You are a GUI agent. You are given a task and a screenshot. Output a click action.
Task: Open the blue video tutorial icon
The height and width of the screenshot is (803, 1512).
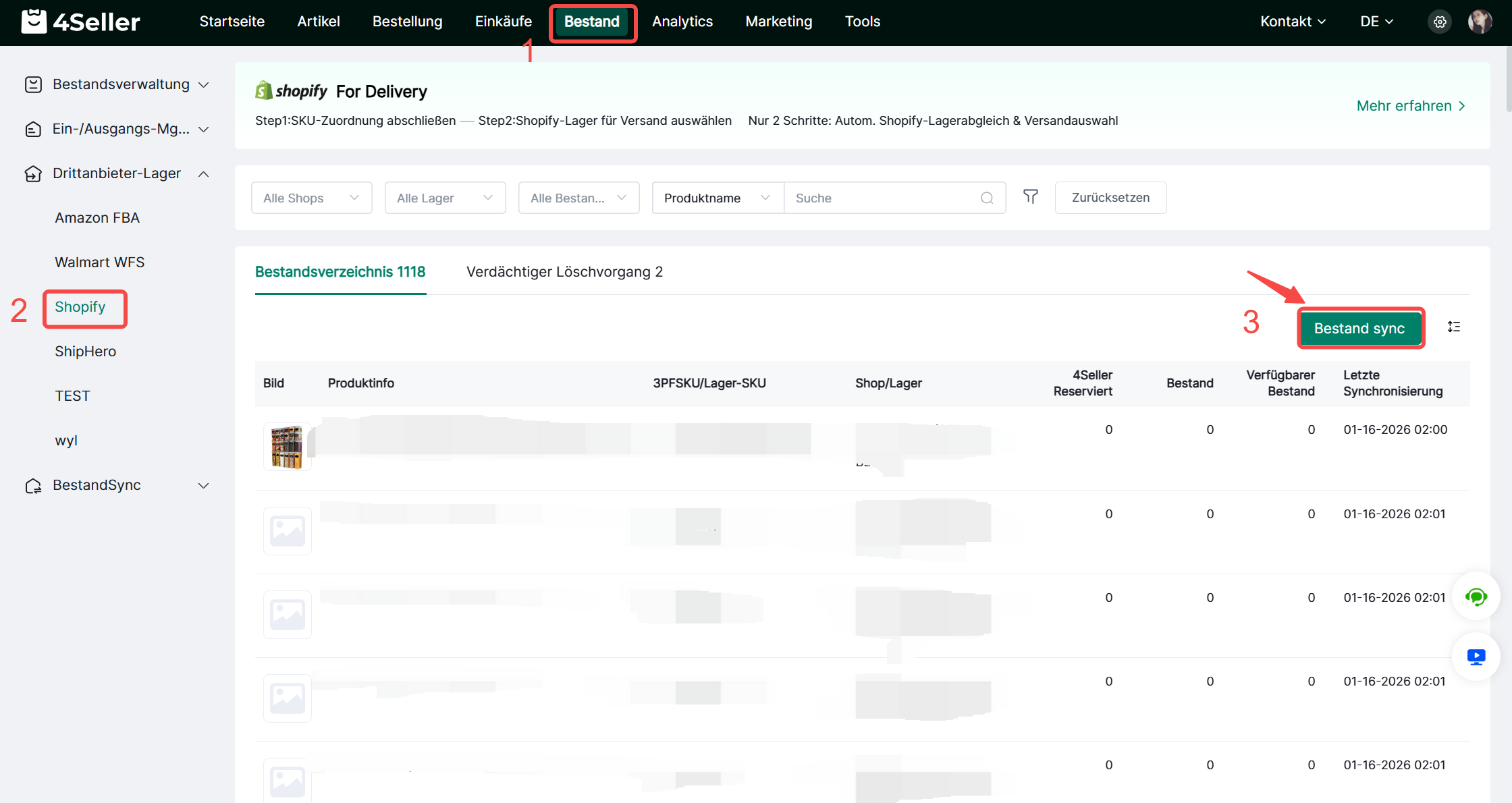click(1476, 657)
